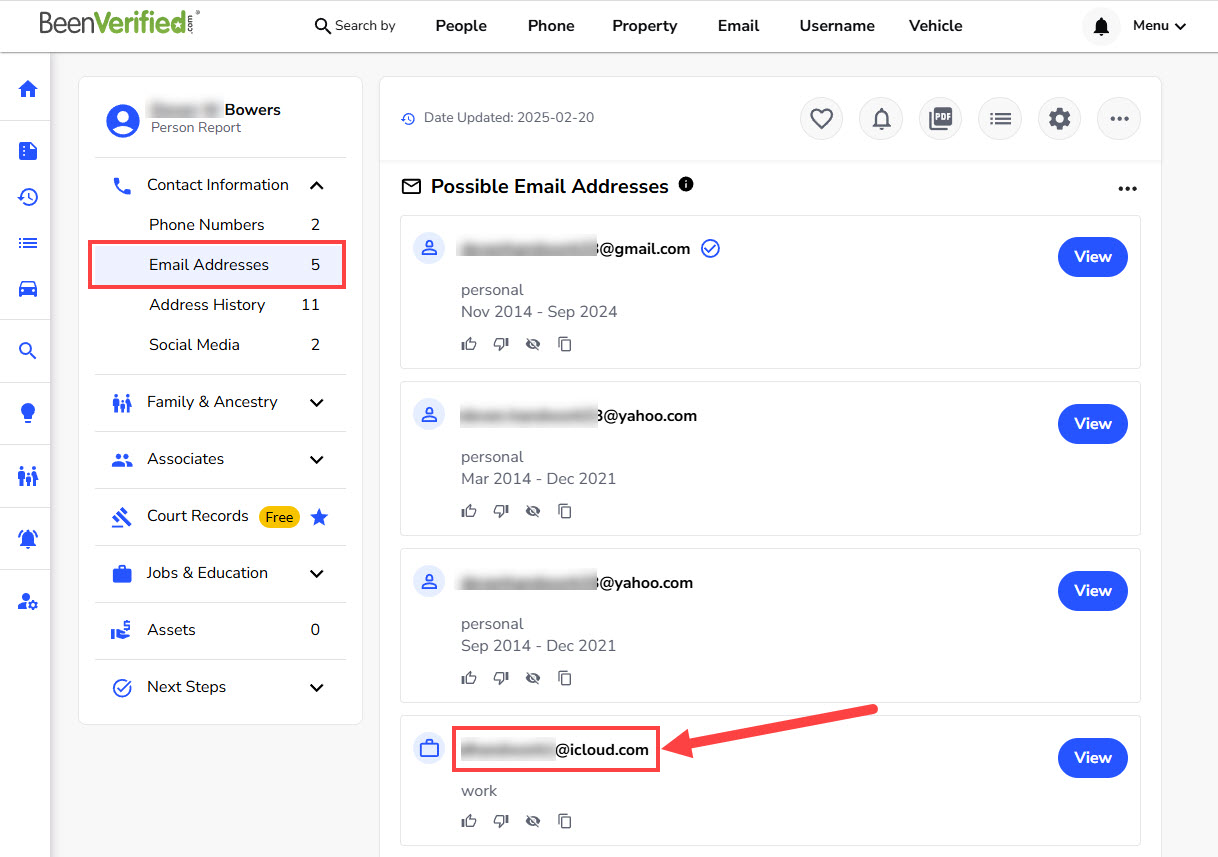Select the Phone search tab
Image resolution: width=1218 pixels, height=857 pixels.
coord(551,26)
